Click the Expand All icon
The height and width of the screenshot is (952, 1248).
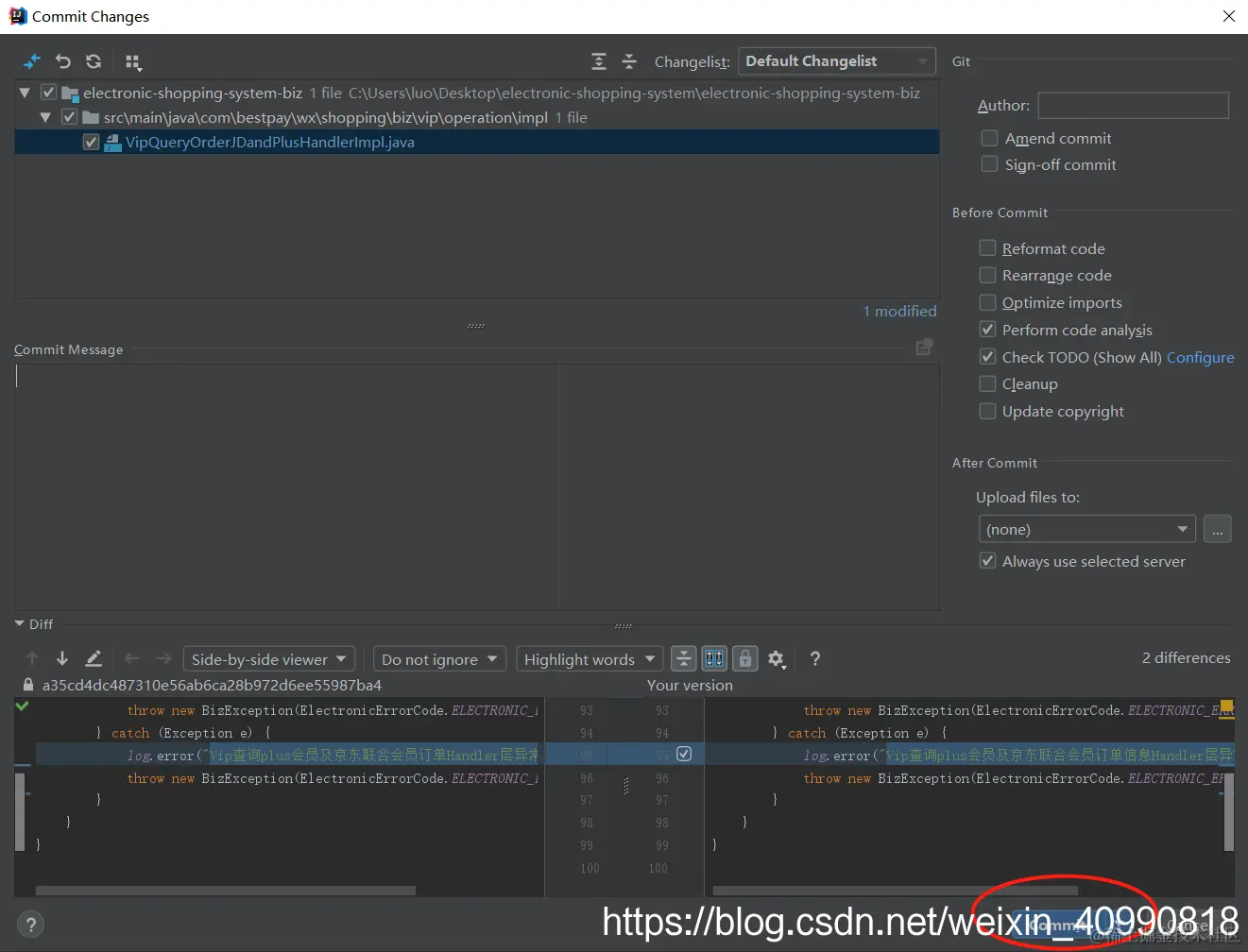pos(599,61)
